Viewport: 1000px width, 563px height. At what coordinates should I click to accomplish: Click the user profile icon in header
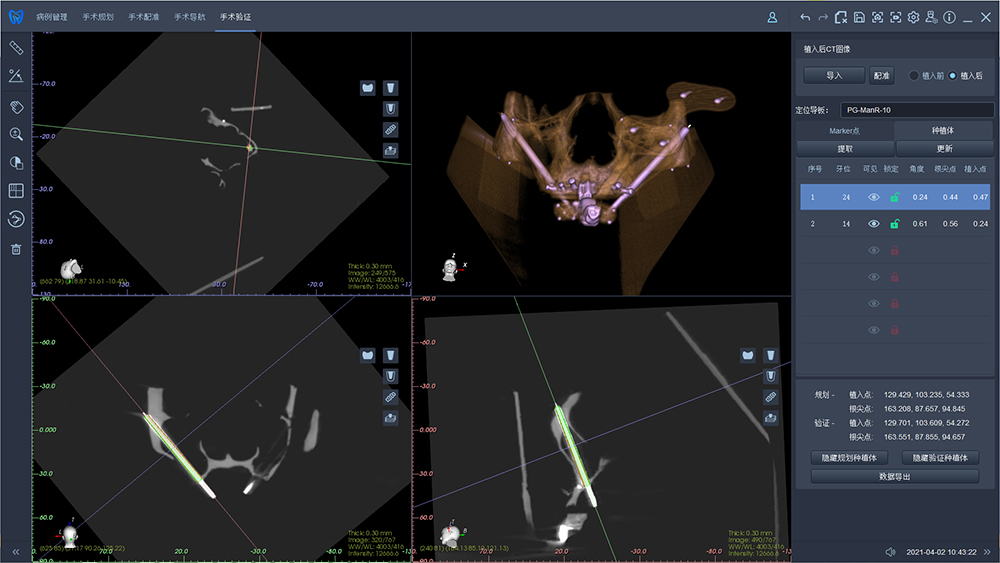772,17
